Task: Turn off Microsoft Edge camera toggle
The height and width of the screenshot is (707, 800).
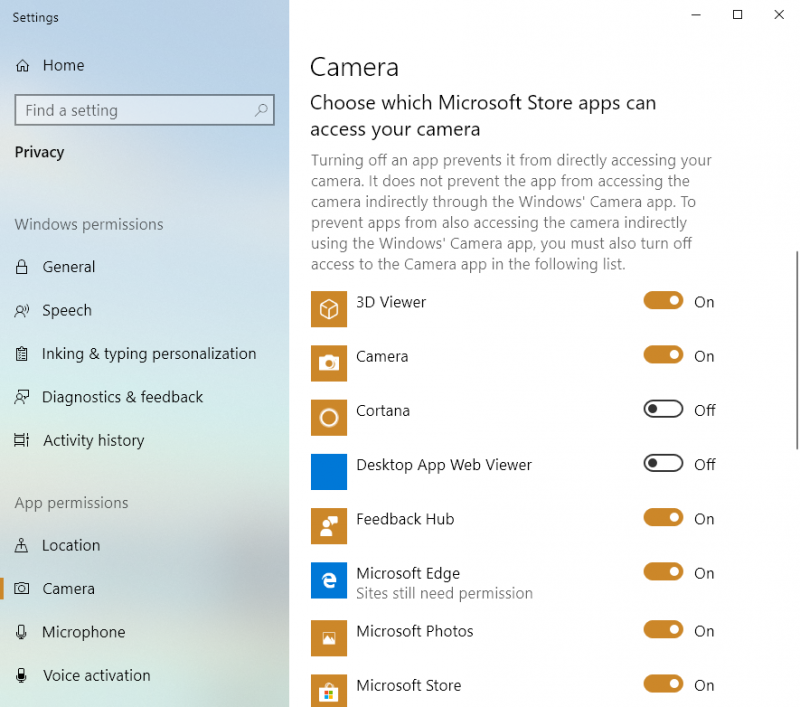Action: point(663,572)
